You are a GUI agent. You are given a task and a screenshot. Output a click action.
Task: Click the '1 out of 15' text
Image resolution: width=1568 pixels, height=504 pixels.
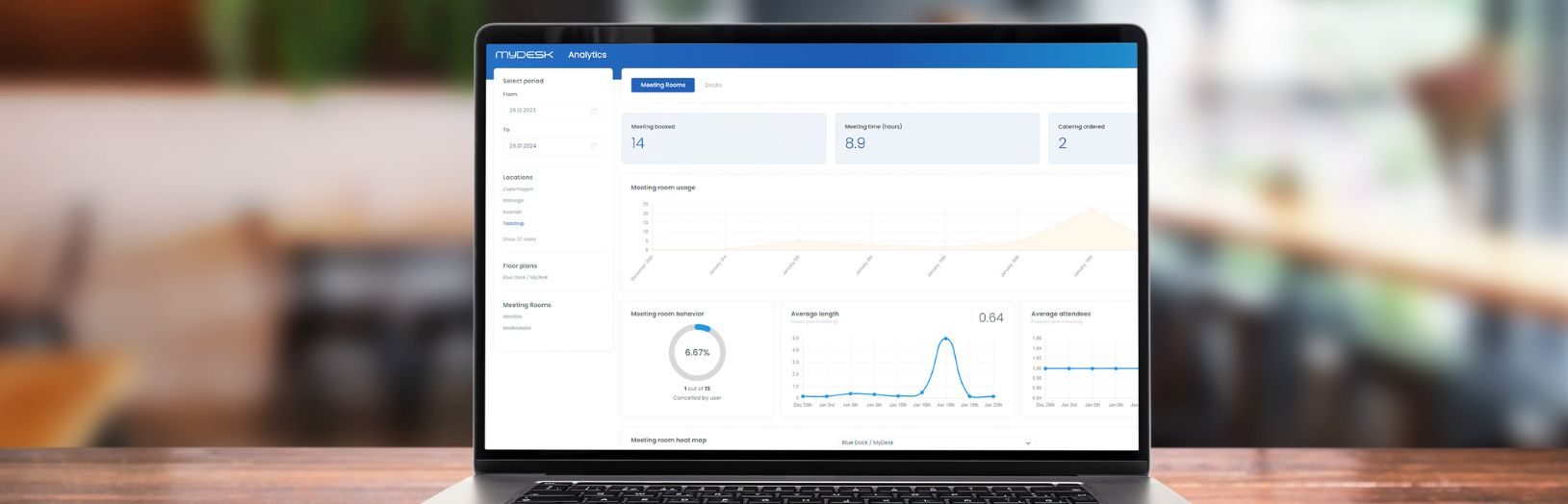point(697,389)
